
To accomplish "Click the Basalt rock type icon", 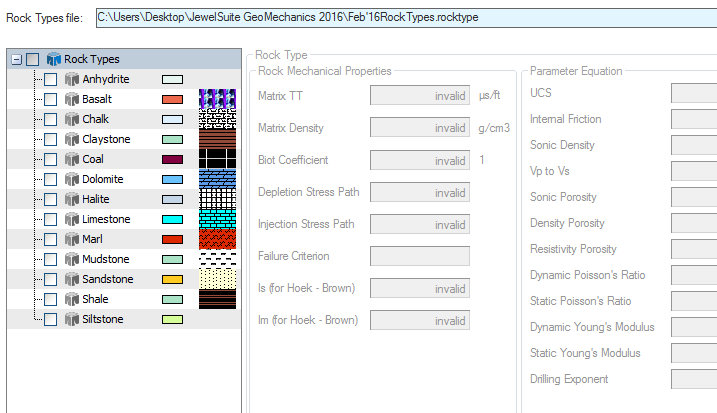I will coord(71,99).
